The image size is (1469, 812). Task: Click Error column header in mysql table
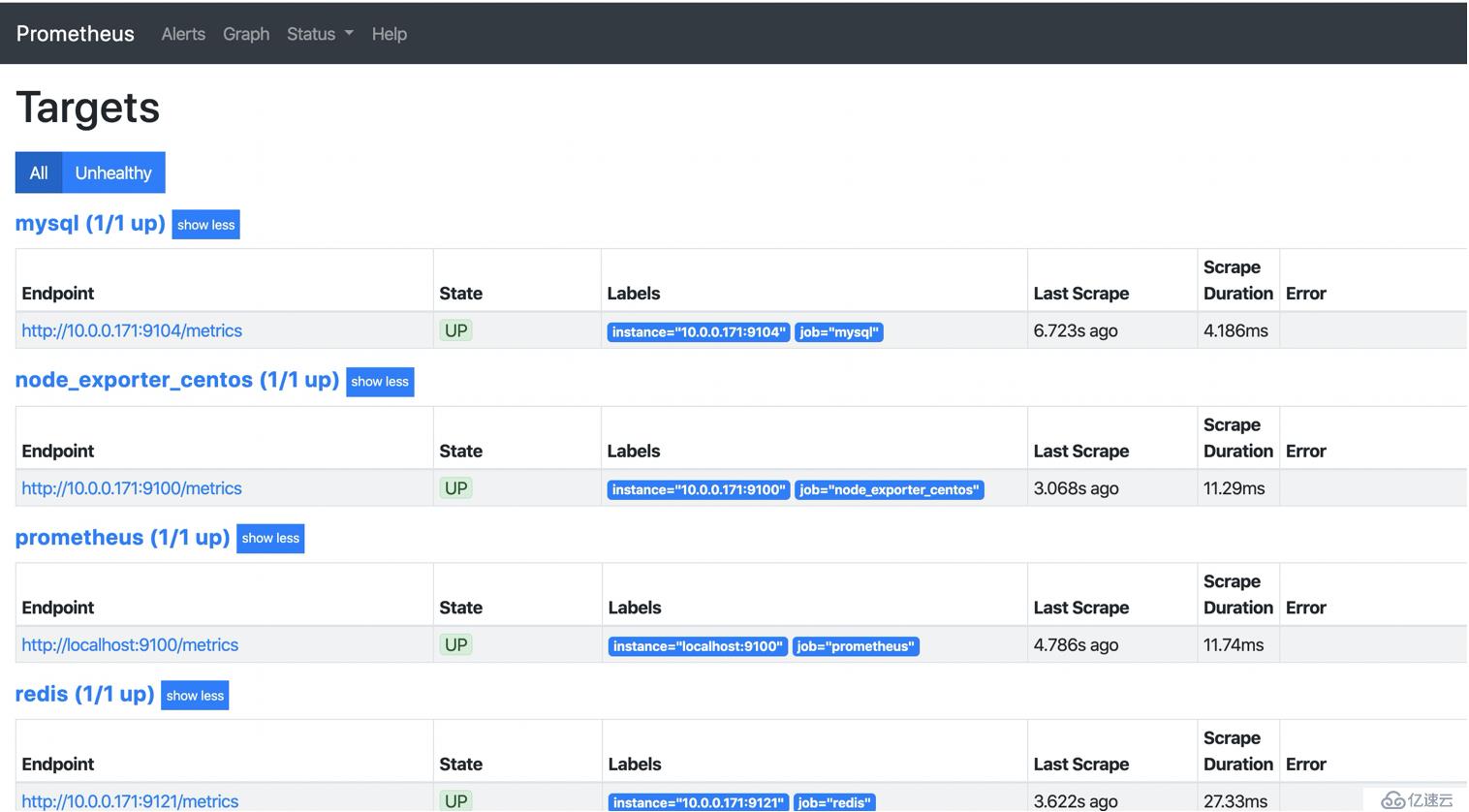1306,294
